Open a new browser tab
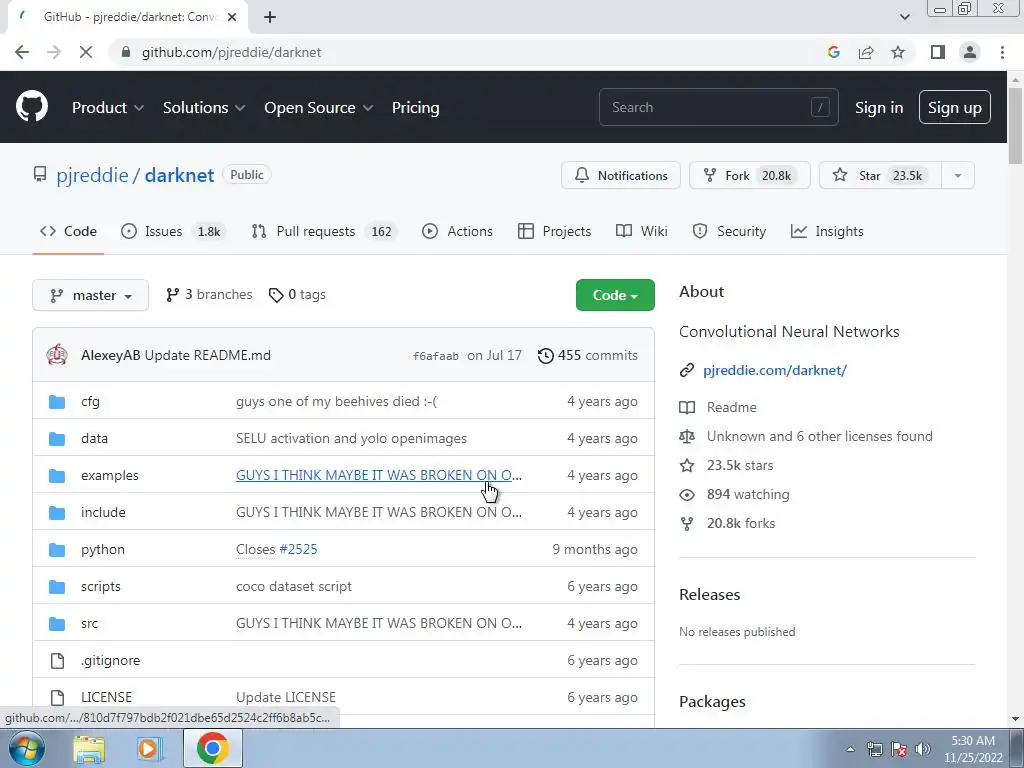Viewport: 1024px width, 768px height. [x=270, y=17]
